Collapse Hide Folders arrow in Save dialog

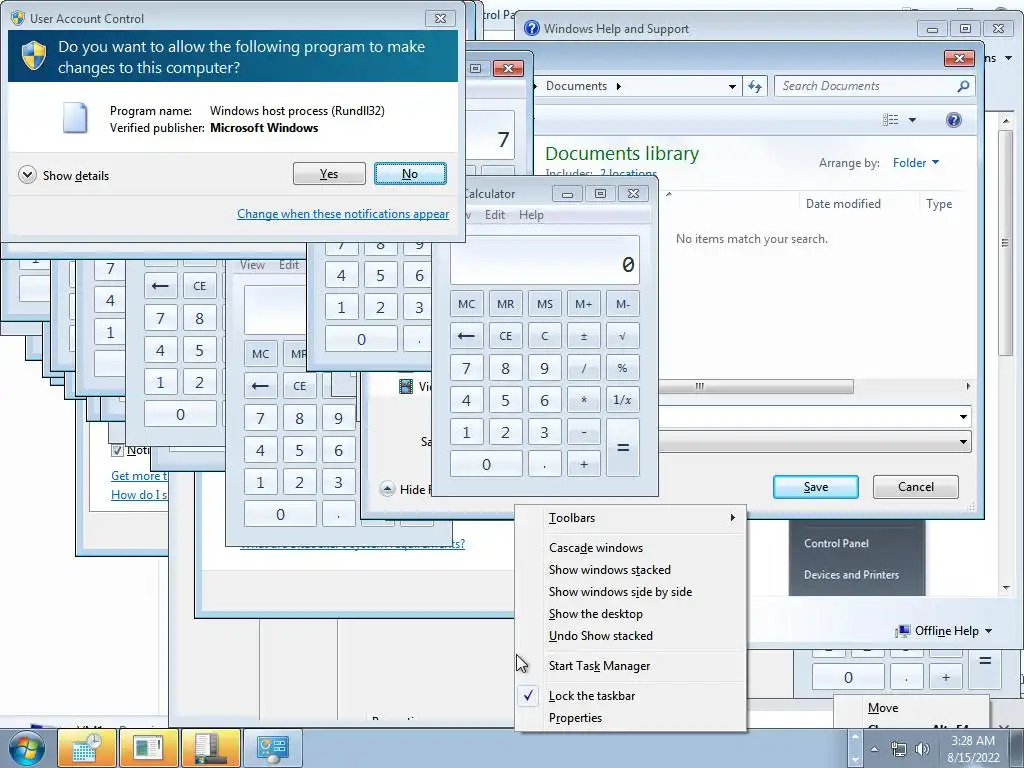[387, 488]
